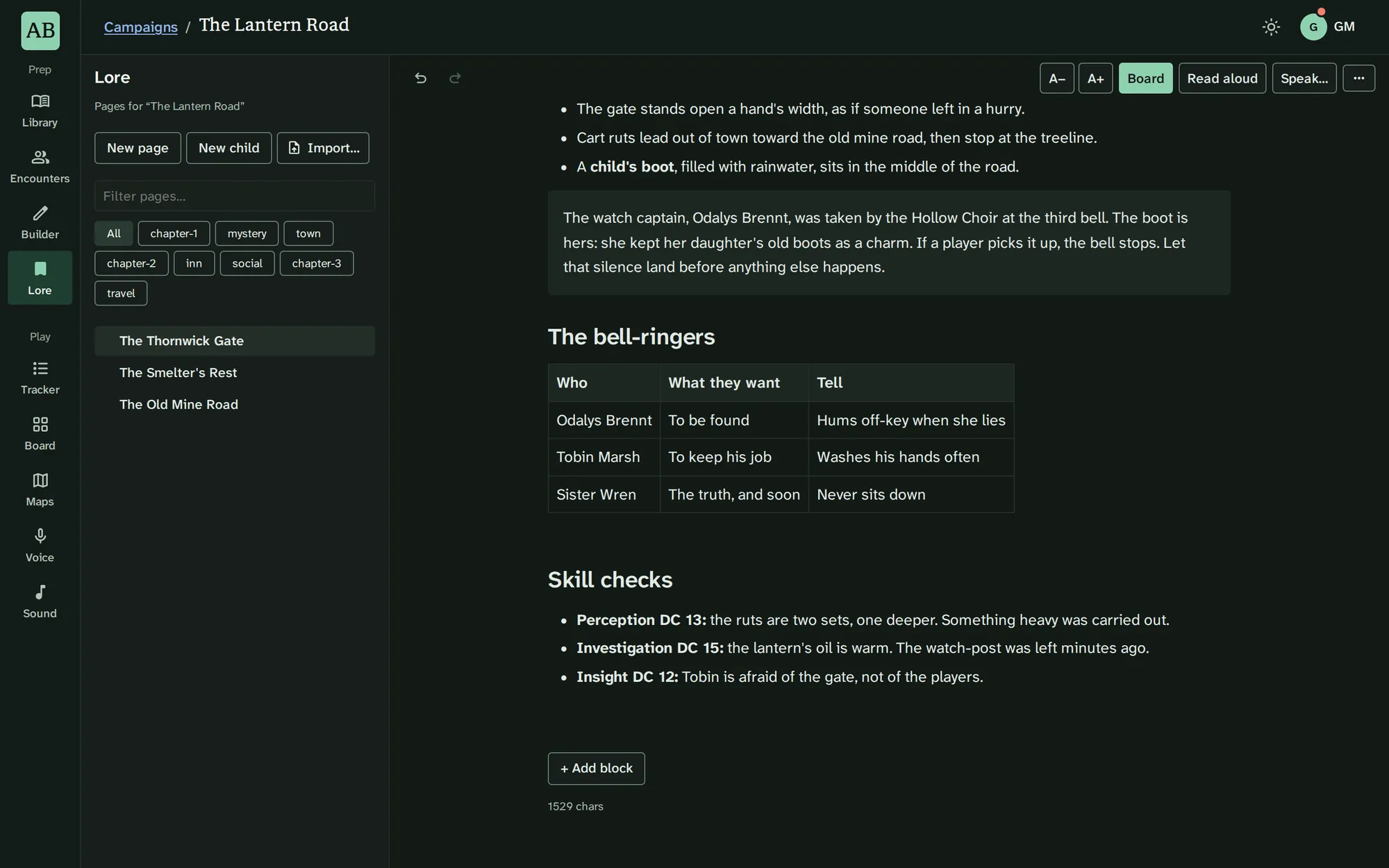Toggle light theme with sun icon
The height and width of the screenshot is (868, 1389).
click(x=1271, y=27)
